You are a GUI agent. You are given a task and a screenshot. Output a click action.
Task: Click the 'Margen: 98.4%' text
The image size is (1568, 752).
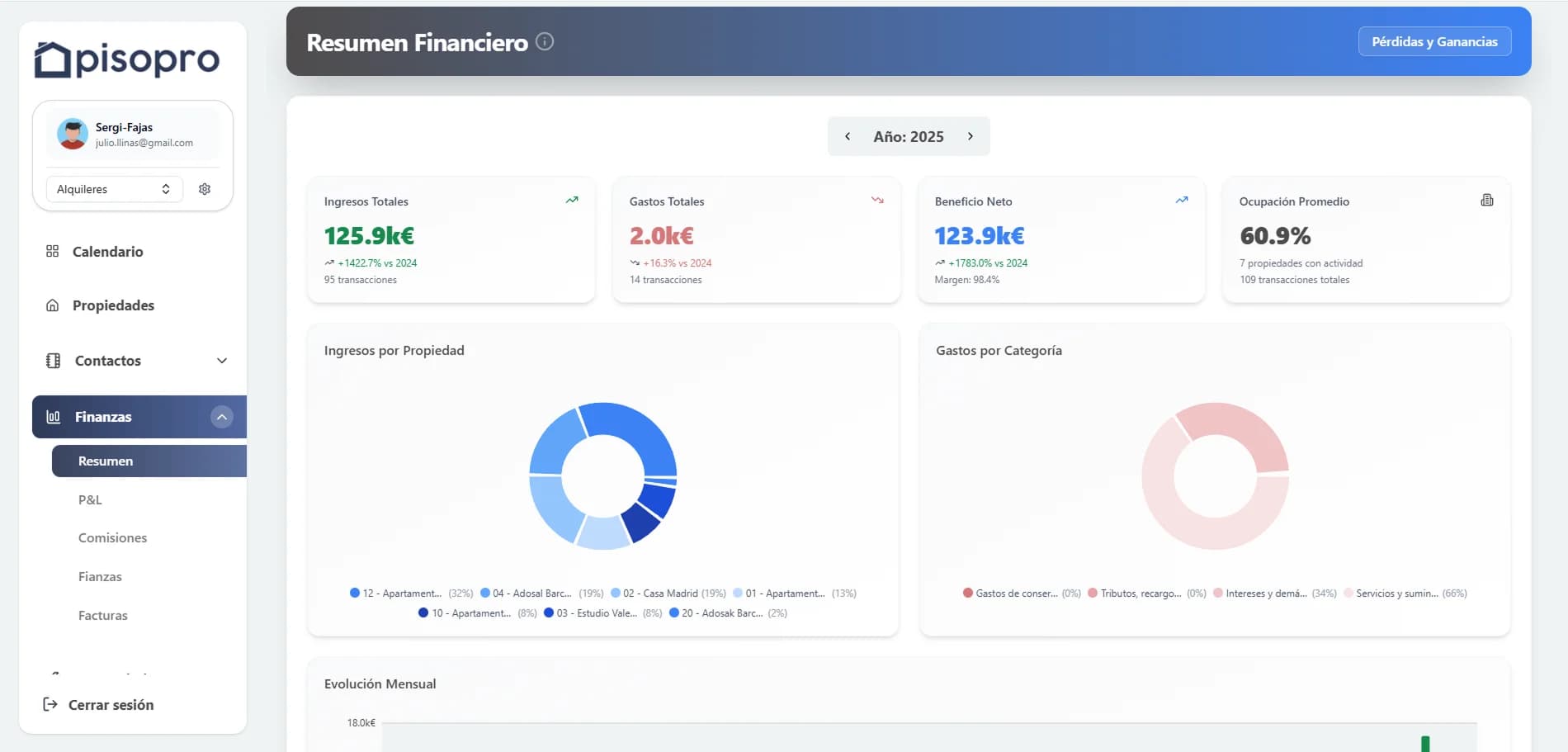point(967,280)
